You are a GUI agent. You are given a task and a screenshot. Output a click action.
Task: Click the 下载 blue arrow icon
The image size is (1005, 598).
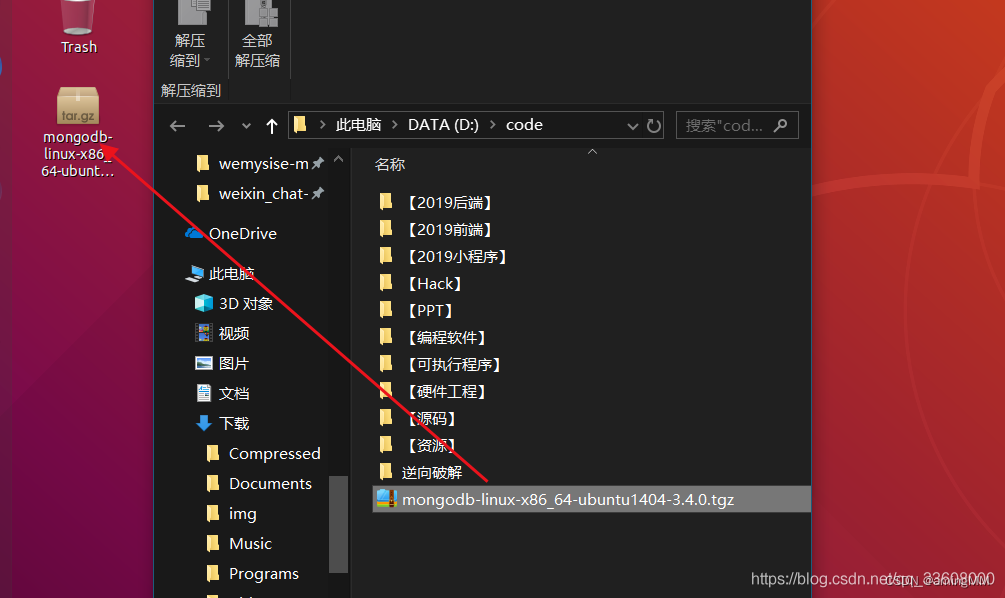204,423
